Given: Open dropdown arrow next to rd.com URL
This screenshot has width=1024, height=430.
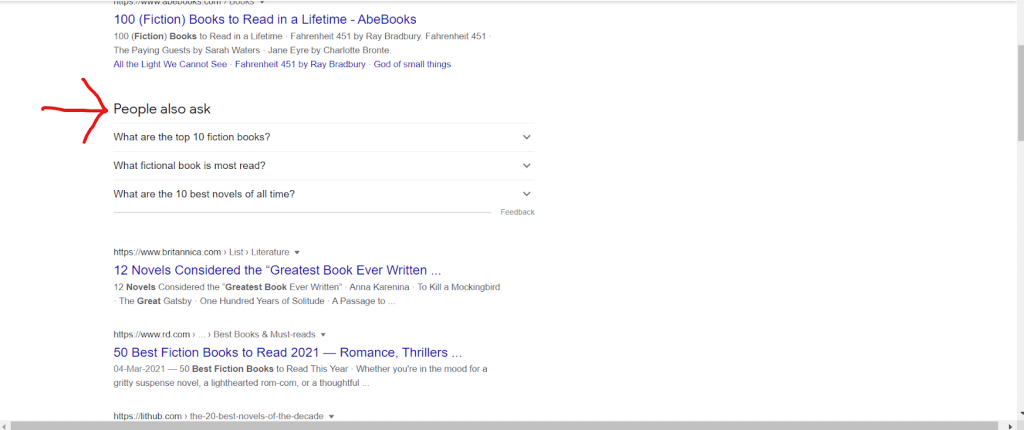Looking at the screenshot, I should click(x=322, y=334).
